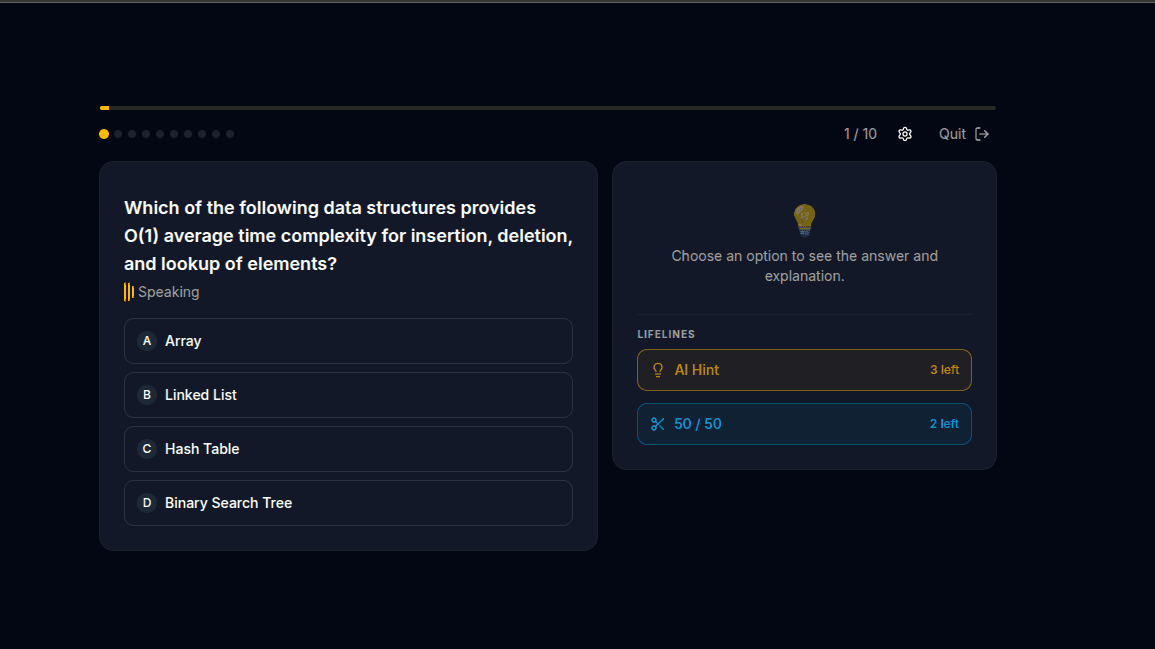The width and height of the screenshot is (1155, 649).
Task: Click the letter C badge
Action: click(147, 449)
